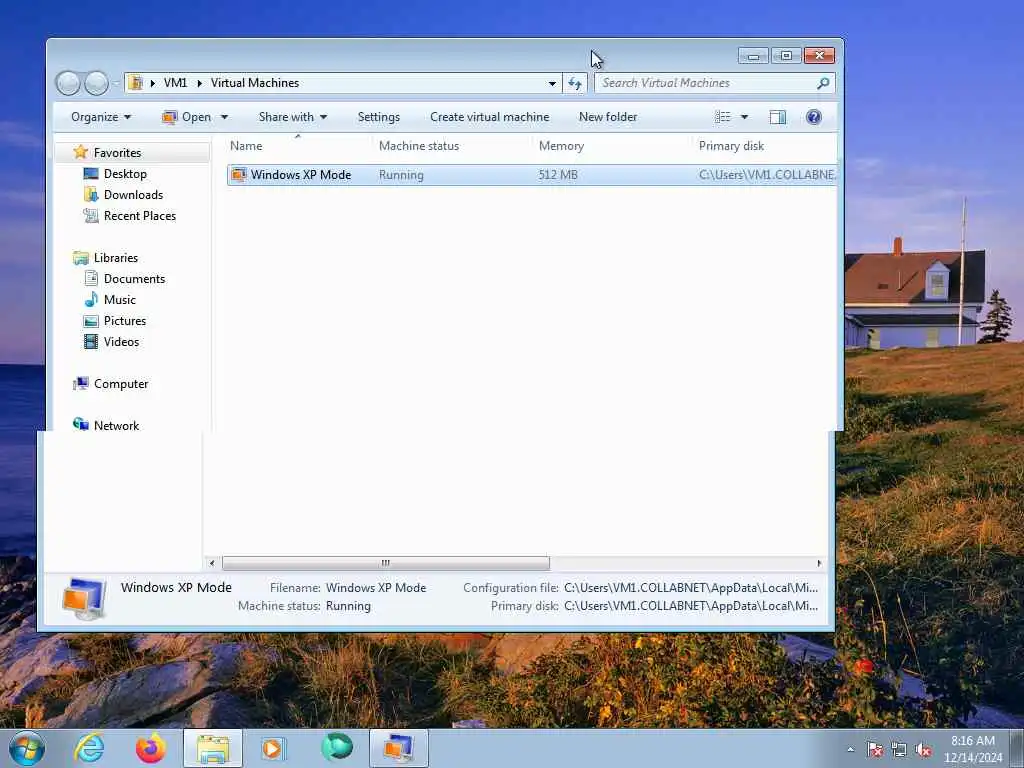Click the taskbar clock showing 8:16 AM
This screenshot has height=768, width=1024.
pos(972,749)
